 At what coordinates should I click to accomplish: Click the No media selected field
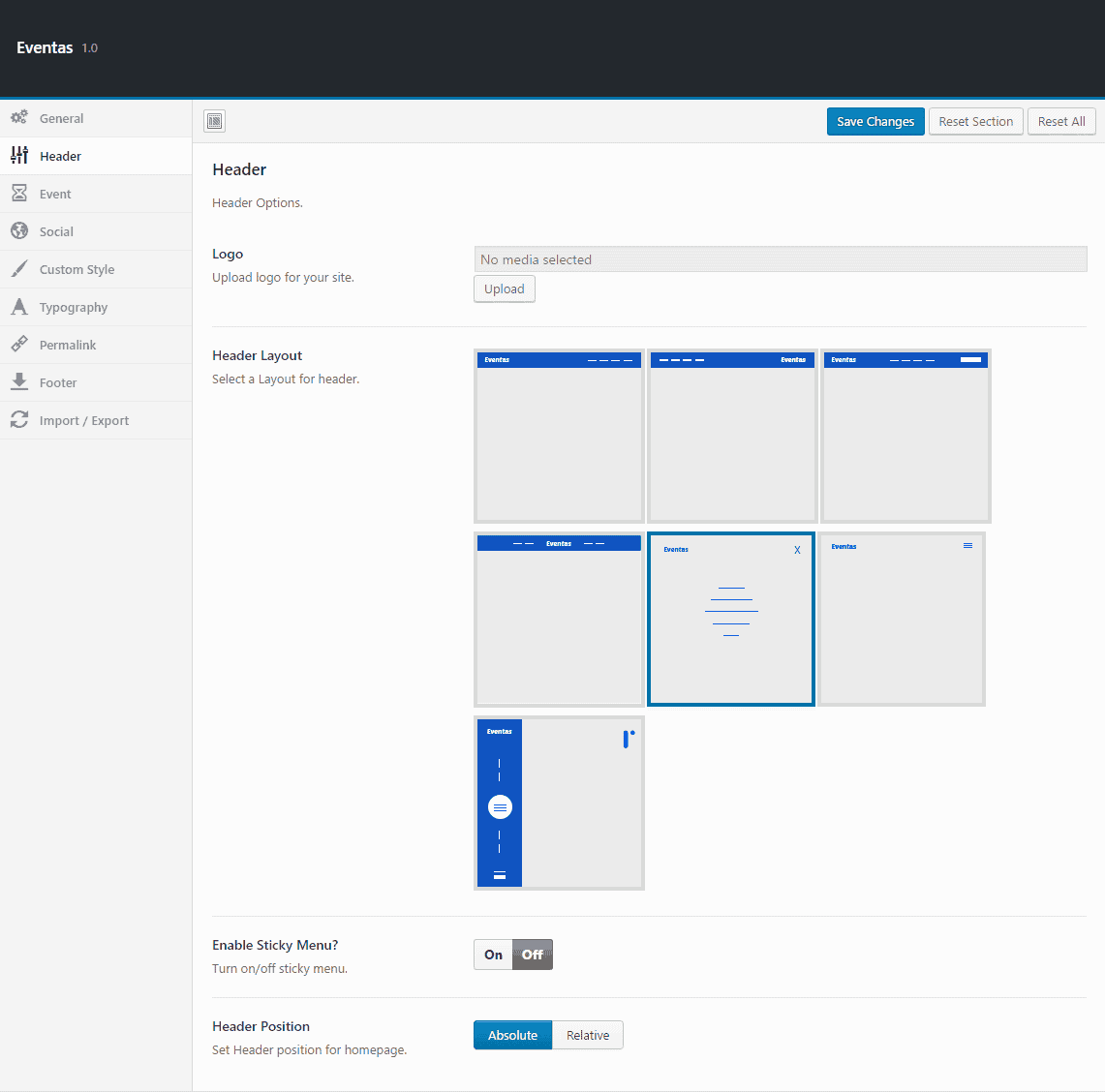point(779,258)
